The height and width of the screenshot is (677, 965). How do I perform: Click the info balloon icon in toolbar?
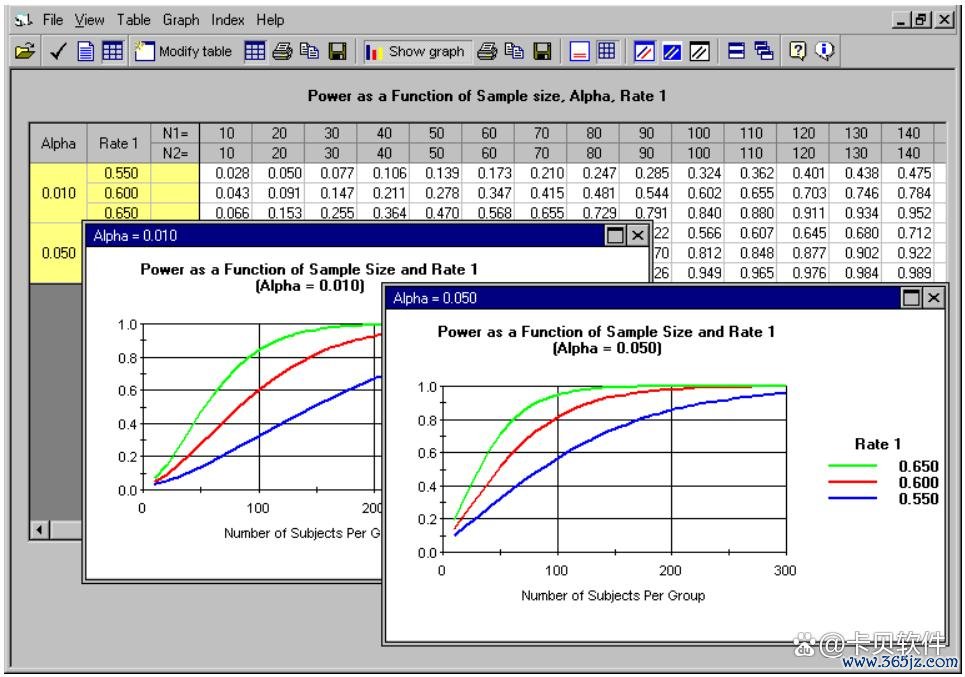click(x=825, y=52)
